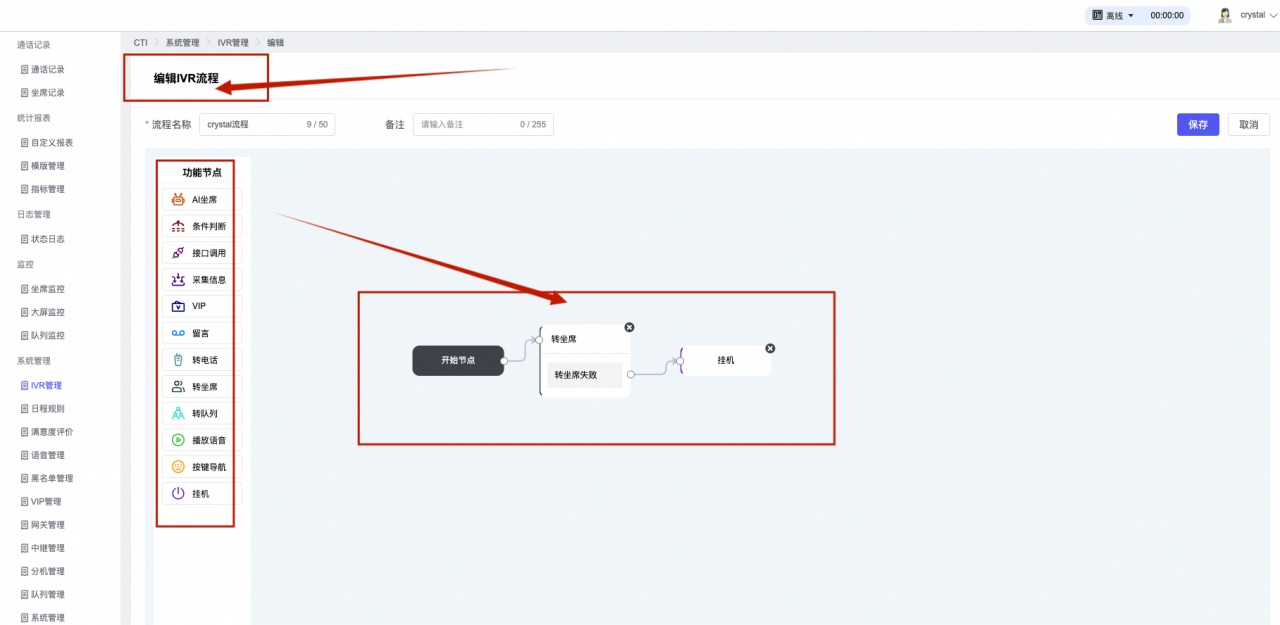Open 状态日志 in the sidebar
The image size is (1280, 625).
point(47,239)
